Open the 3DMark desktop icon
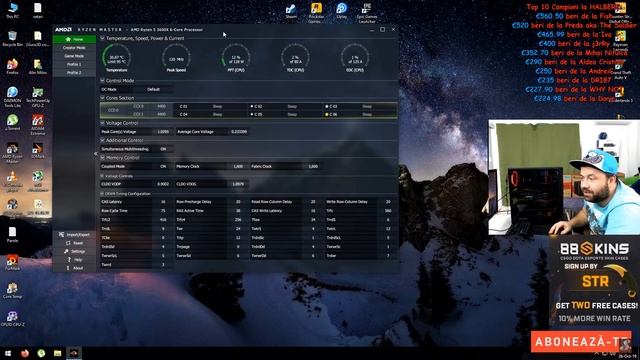This screenshot has height=360, width=640. (38, 150)
